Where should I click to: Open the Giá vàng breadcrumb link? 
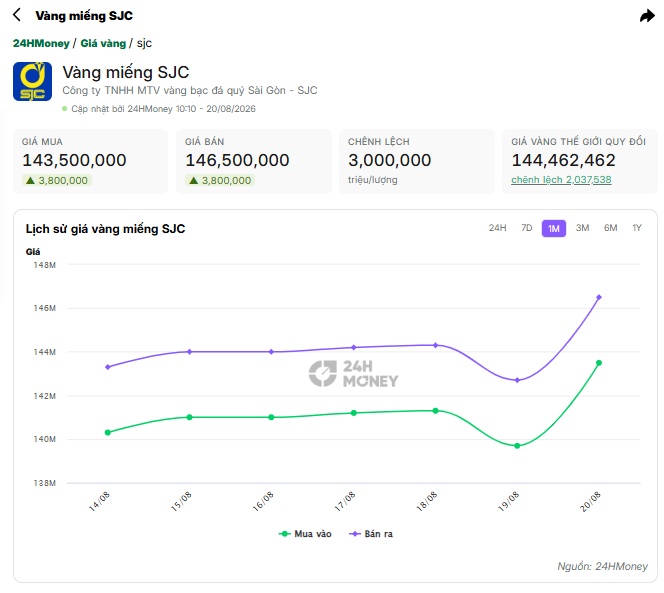tap(103, 43)
